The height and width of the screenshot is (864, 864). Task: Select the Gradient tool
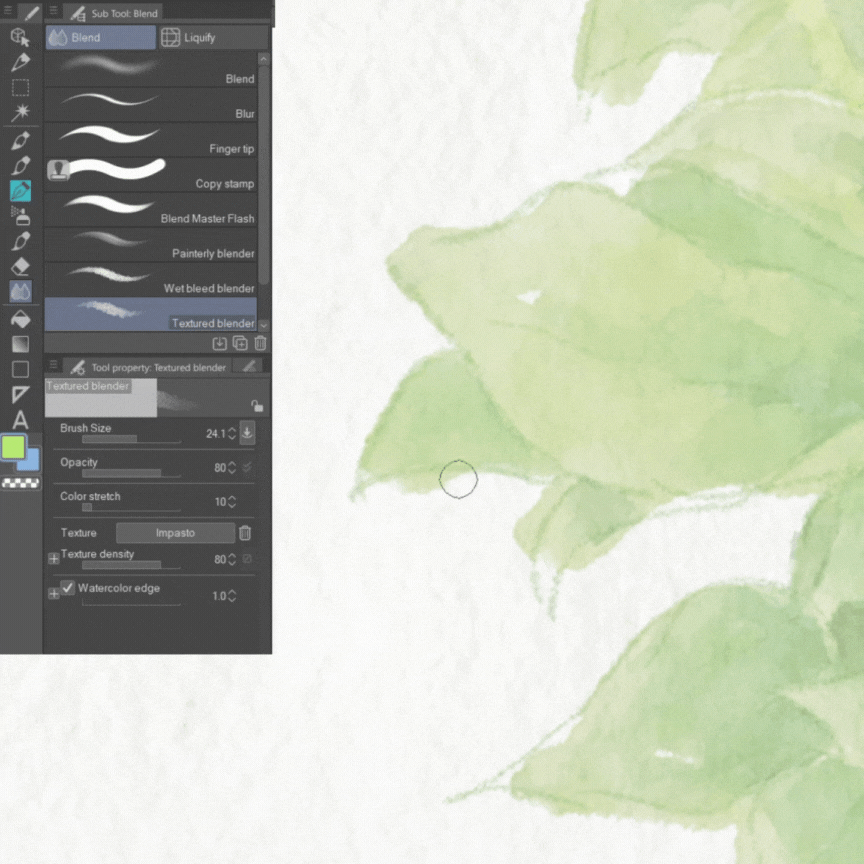pyautogui.click(x=20, y=344)
